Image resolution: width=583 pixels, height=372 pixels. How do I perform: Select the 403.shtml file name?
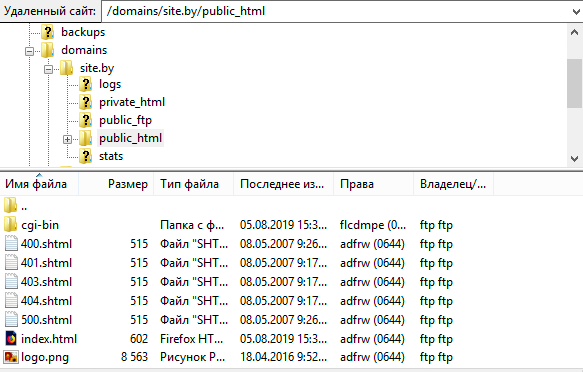coord(46,282)
